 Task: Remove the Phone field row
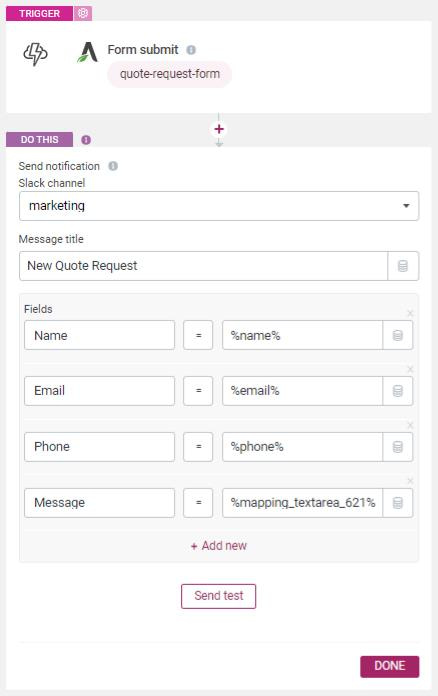coord(410,425)
